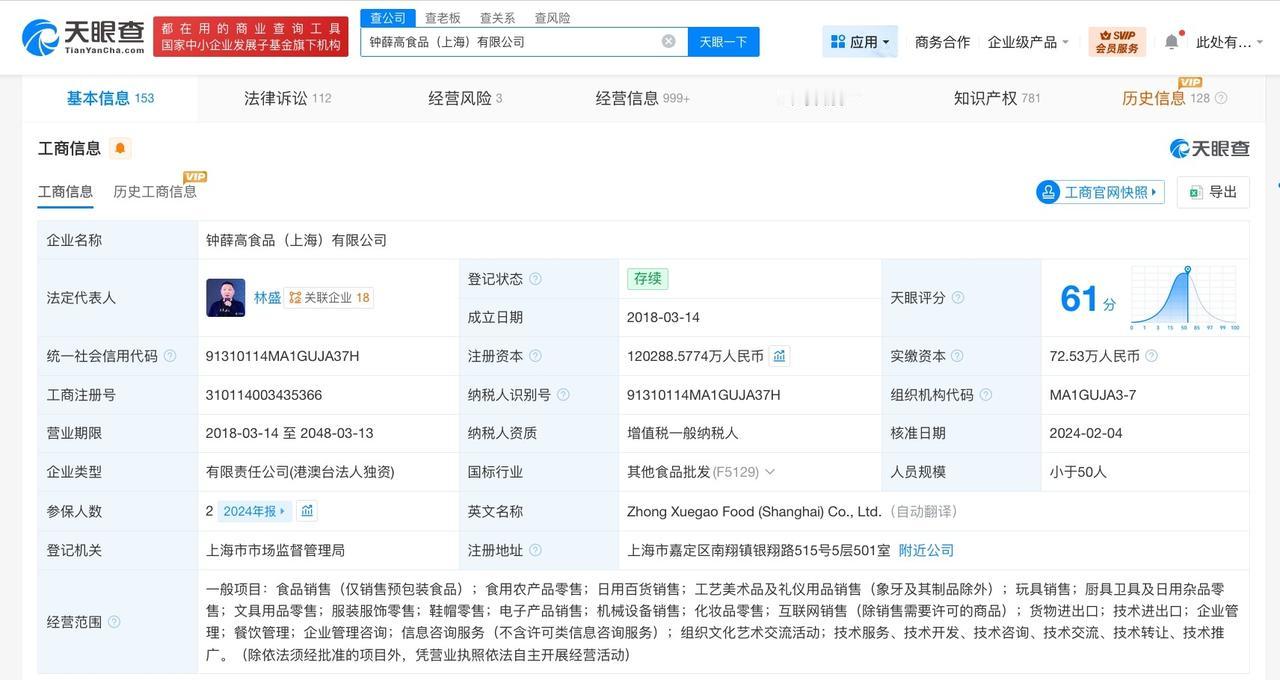Switch to 查风险 search tab

[552, 18]
